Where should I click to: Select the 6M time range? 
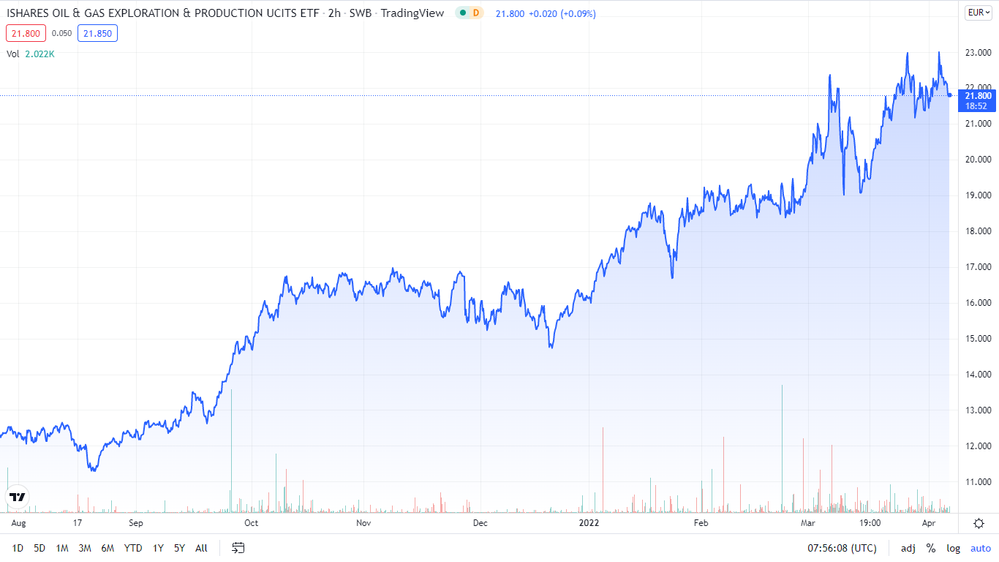(108, 548)
